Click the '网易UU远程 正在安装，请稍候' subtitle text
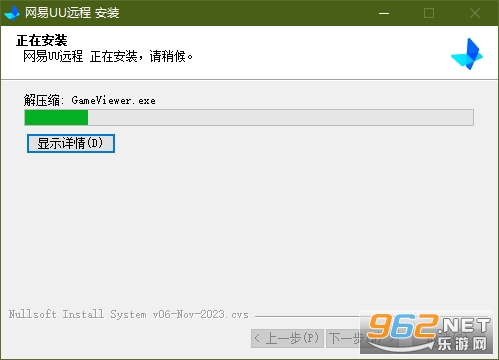499x360 pixels. coord(108,56)
